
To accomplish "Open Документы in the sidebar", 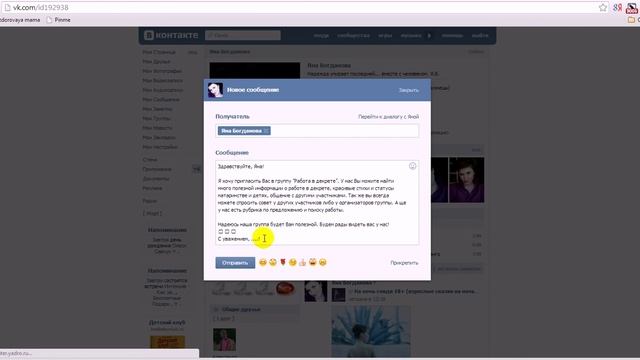I will coord(156,179).
